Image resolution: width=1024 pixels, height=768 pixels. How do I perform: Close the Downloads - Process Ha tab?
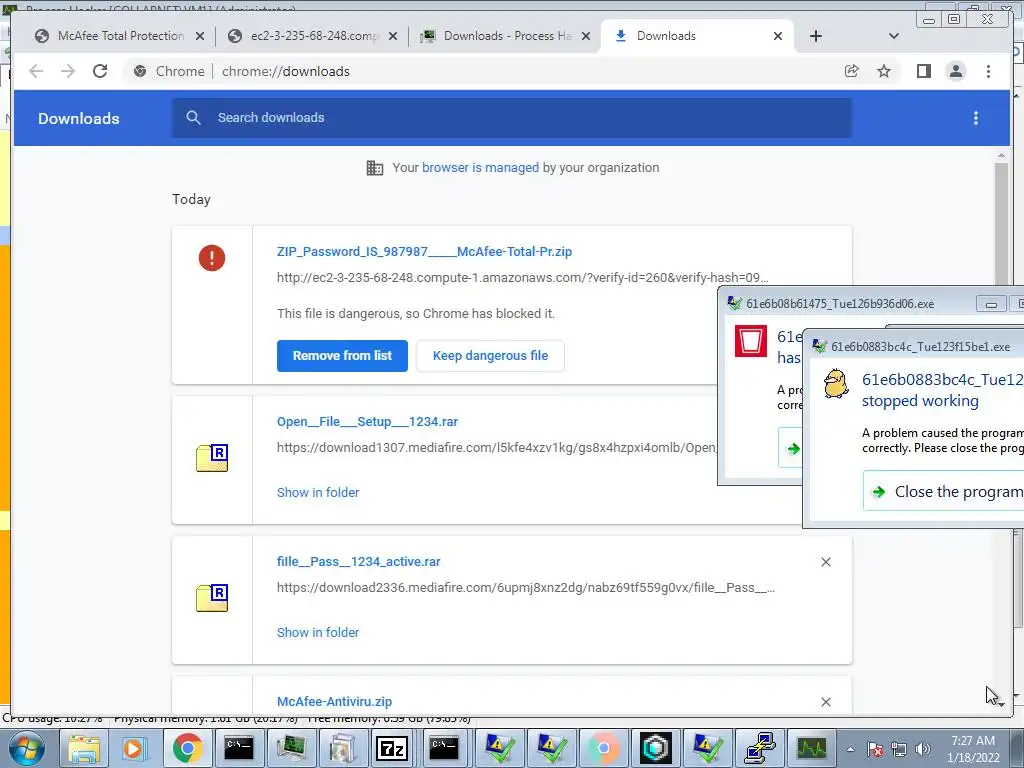pyautogui.click(x=586, y=36)
